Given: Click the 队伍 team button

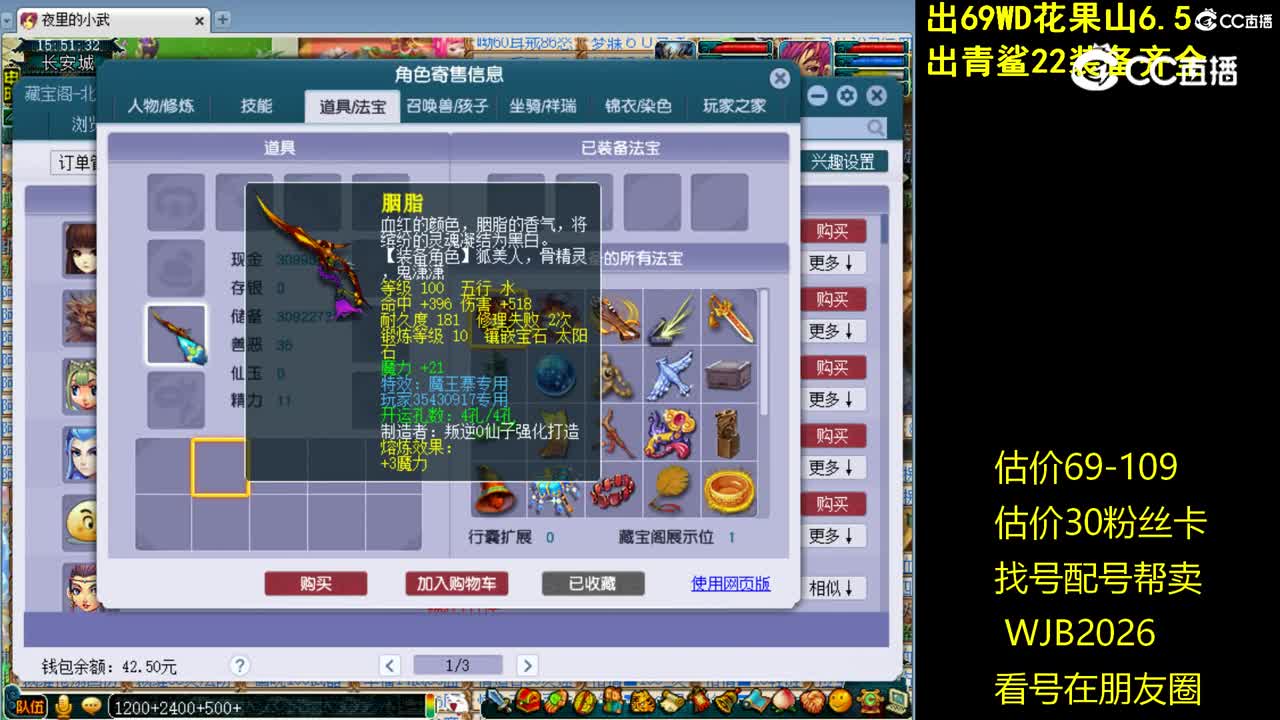Looking at the screenshot, I should coord(30,707).
